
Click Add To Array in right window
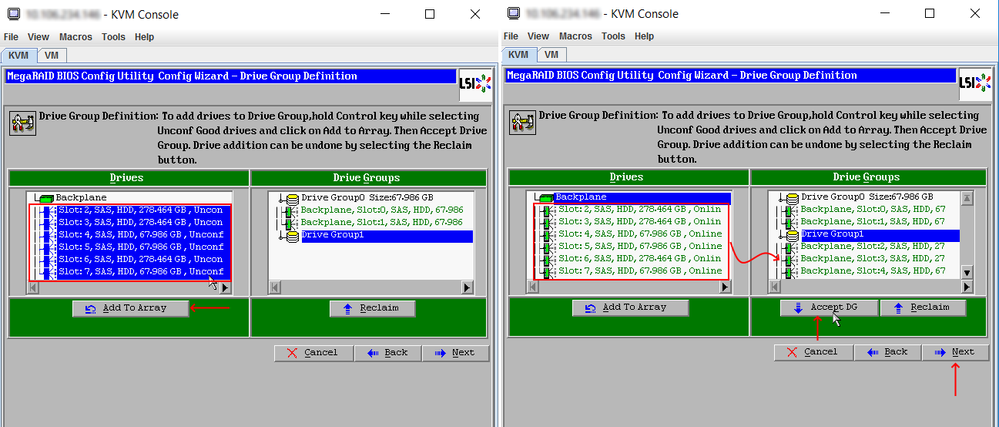pyautogui.click(x=630, y=307)
